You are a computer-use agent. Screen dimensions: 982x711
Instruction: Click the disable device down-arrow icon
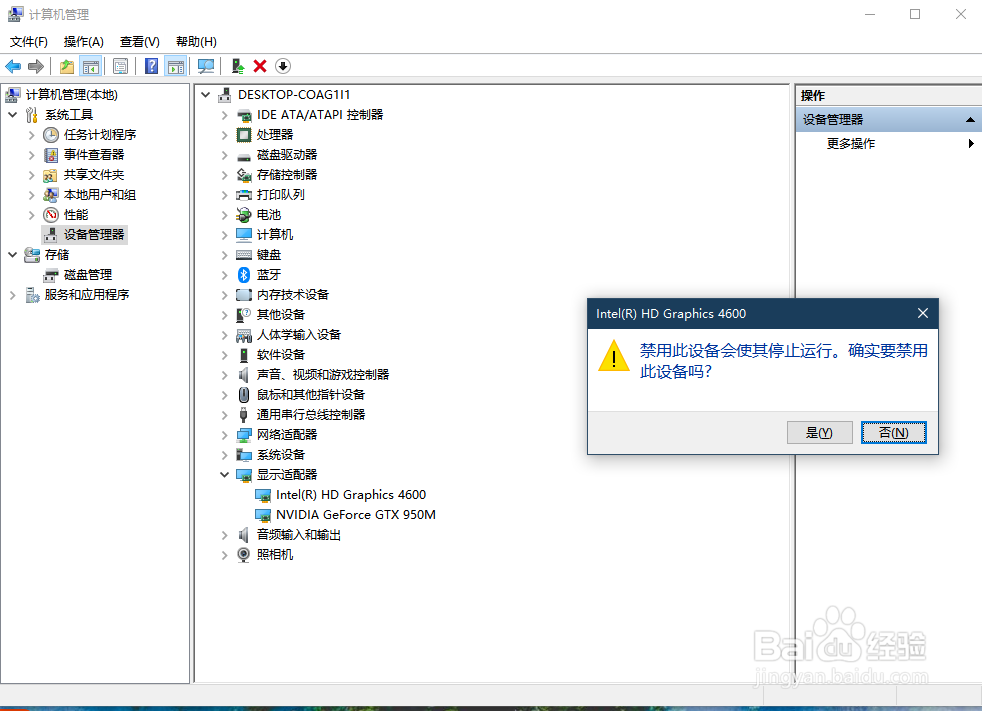click(283, 66)
